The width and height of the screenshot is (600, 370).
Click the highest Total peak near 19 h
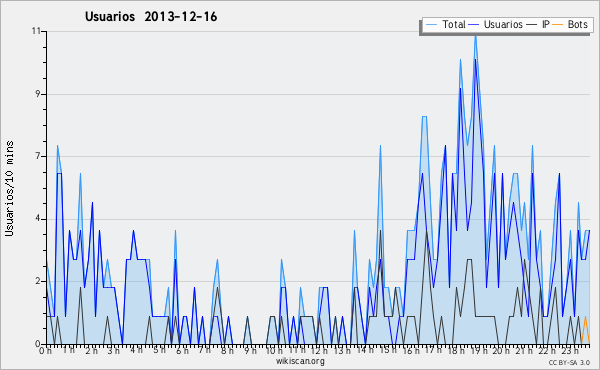(475, 35)
